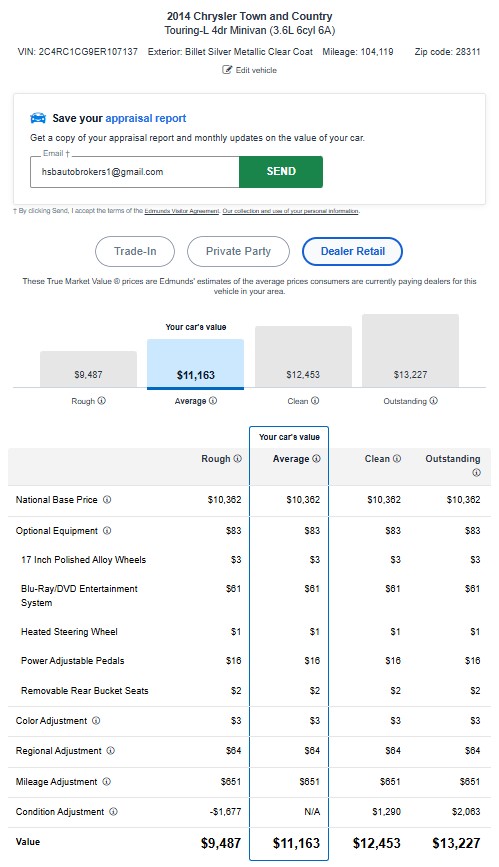The image size is (499, 867).
Task: Open Color Adjustment info icon
Action: tap(96, 720)
